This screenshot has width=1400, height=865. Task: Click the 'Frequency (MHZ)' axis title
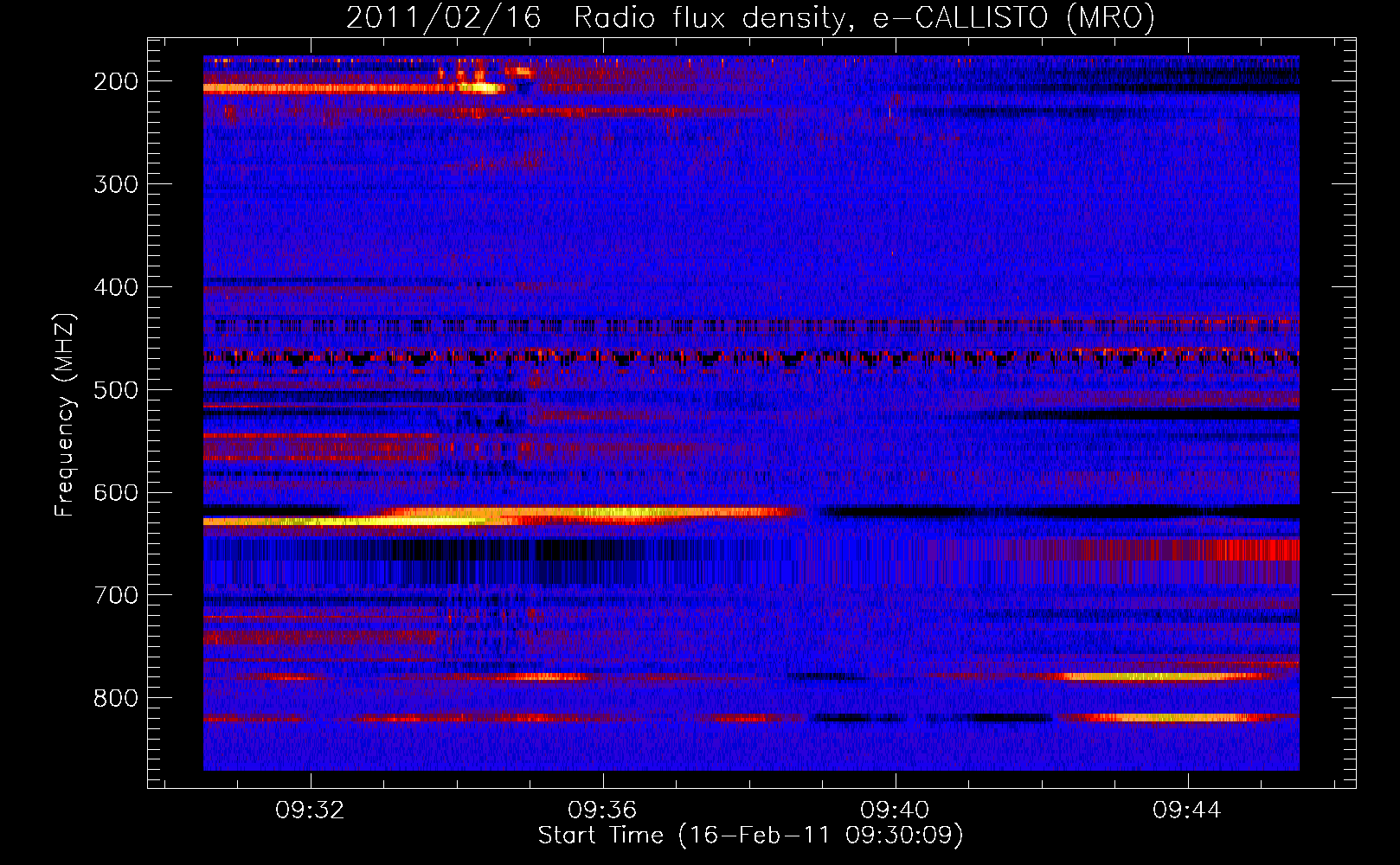(65, 414)
